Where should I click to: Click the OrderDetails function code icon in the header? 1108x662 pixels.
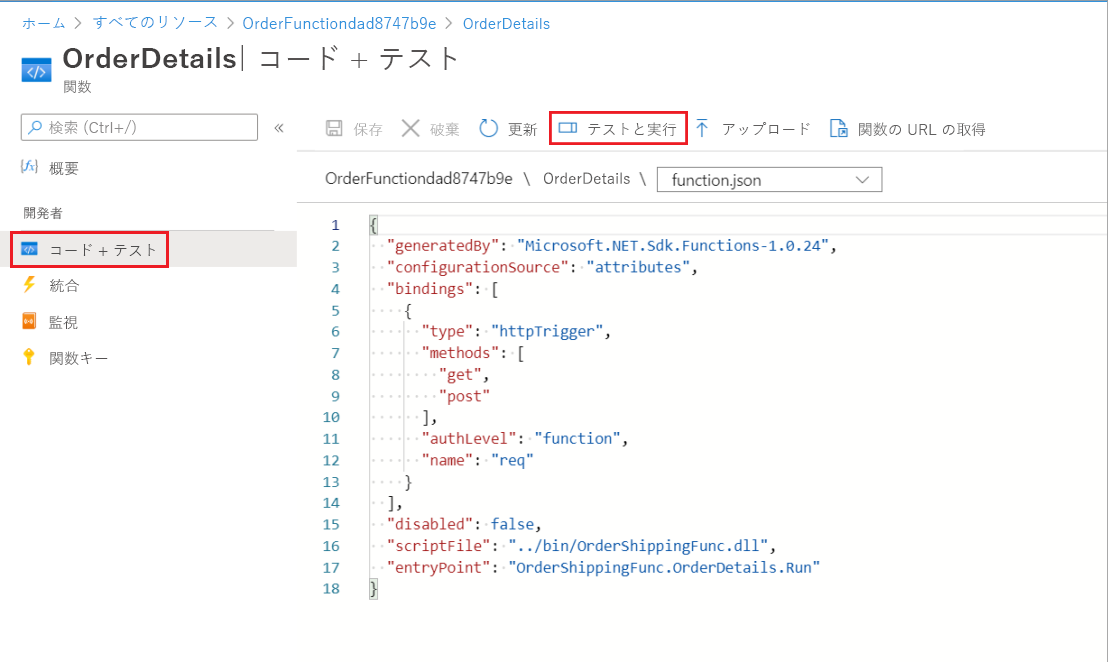[36, 71]
